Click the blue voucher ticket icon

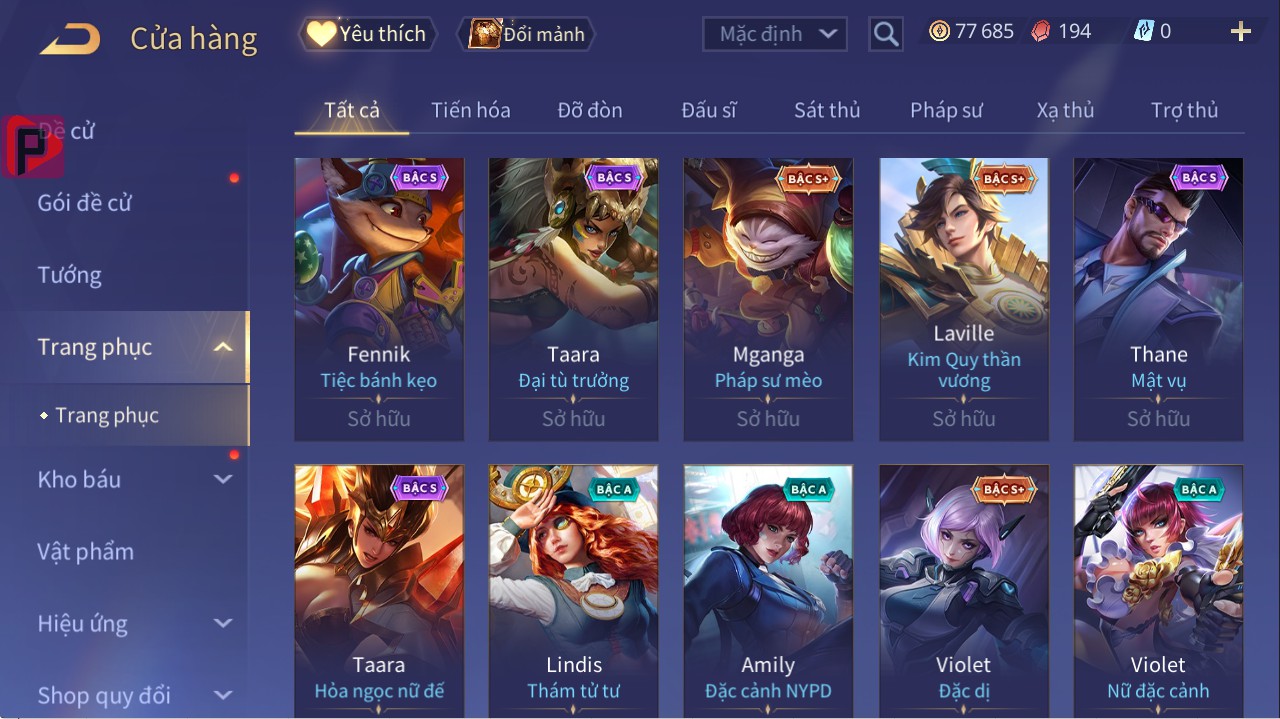click(1143, 31)
